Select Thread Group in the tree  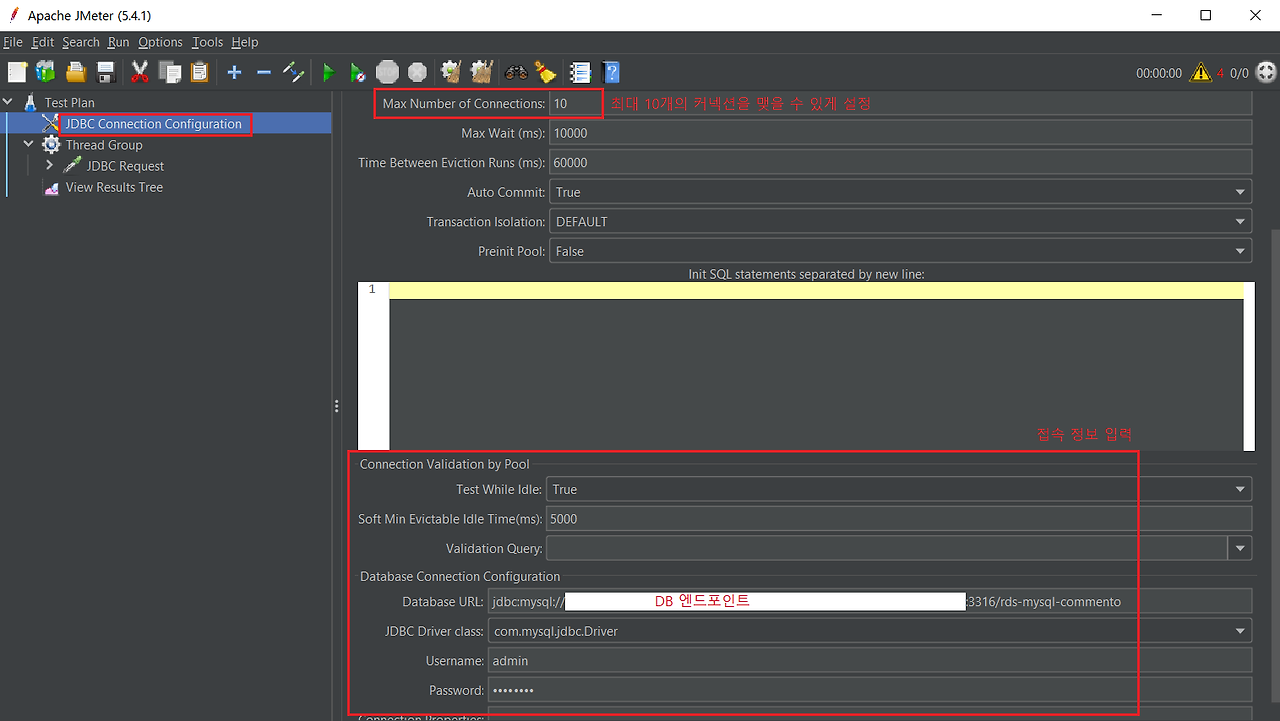[104, 145]
